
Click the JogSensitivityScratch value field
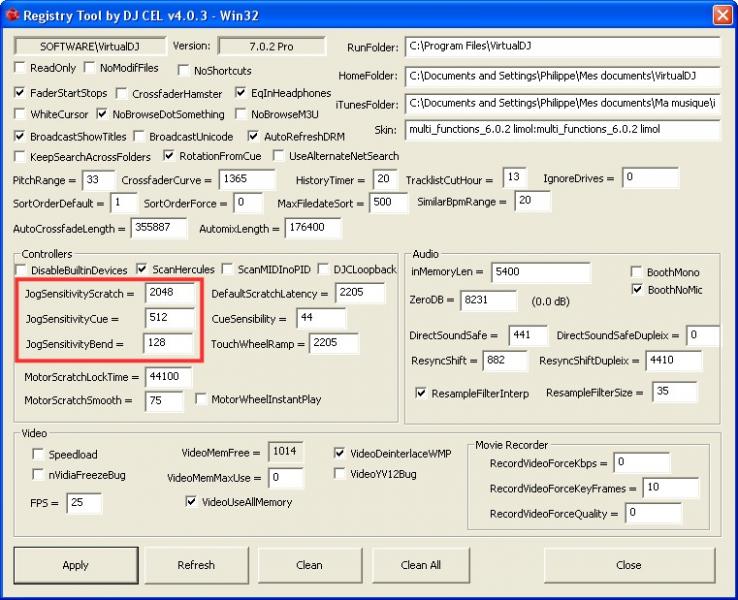click(x=170, y=294)
